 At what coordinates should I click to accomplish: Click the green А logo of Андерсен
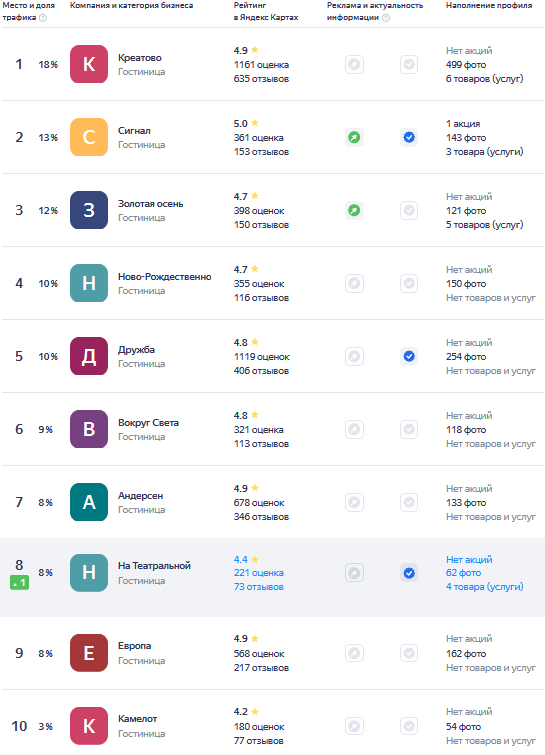[x=89, y=502]
